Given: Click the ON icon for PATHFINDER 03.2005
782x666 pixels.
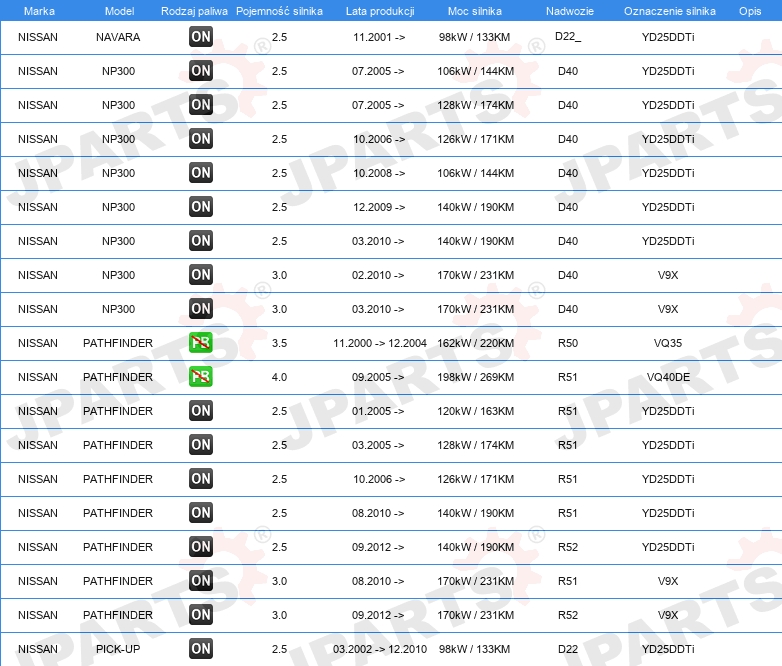Looking at the screenshot, I should click(x=201, y=444).
